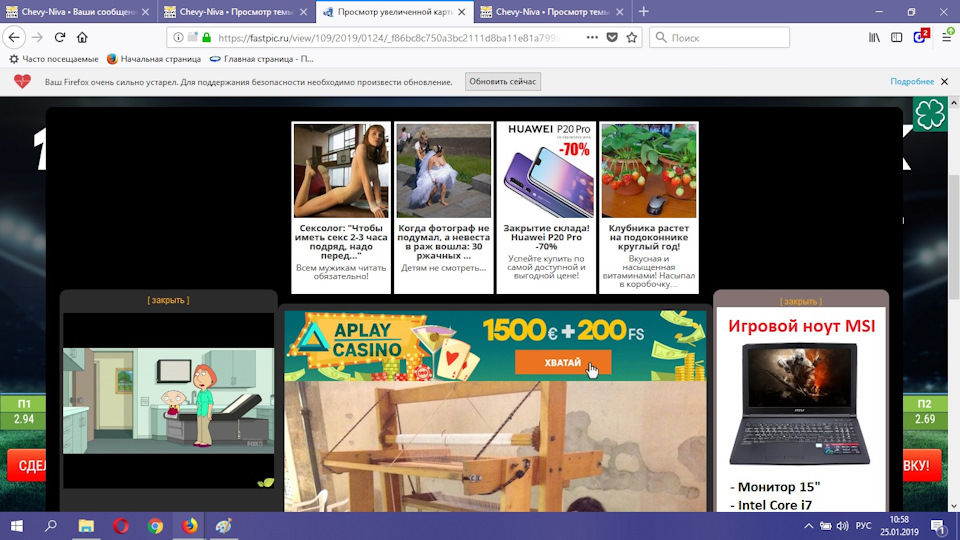Screen dimensions: 960x540
Task: Click the MSI laptop image
Action: point(800,405)
